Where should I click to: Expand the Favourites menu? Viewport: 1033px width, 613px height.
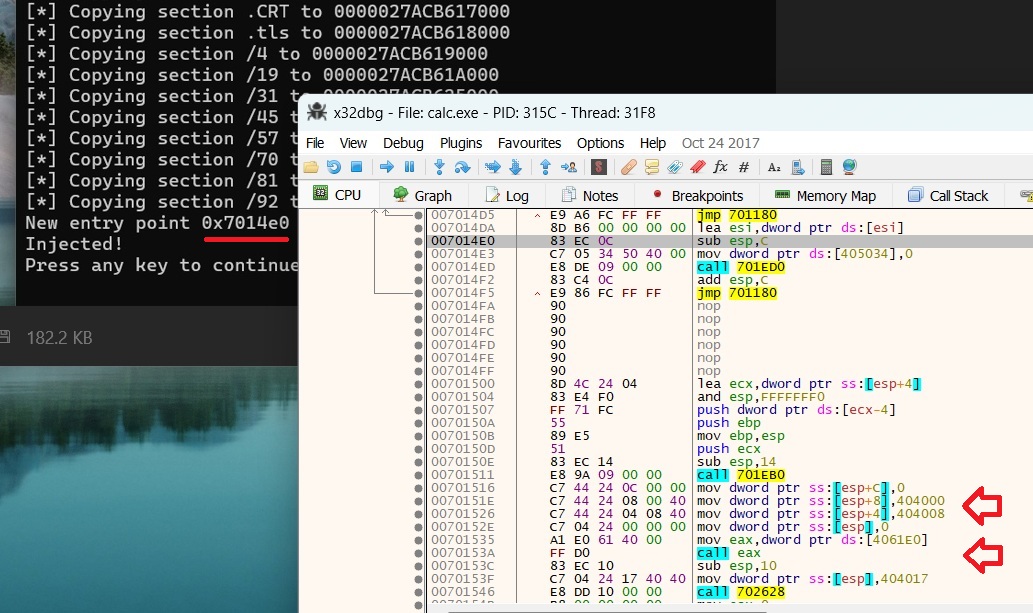coord(529,143)
